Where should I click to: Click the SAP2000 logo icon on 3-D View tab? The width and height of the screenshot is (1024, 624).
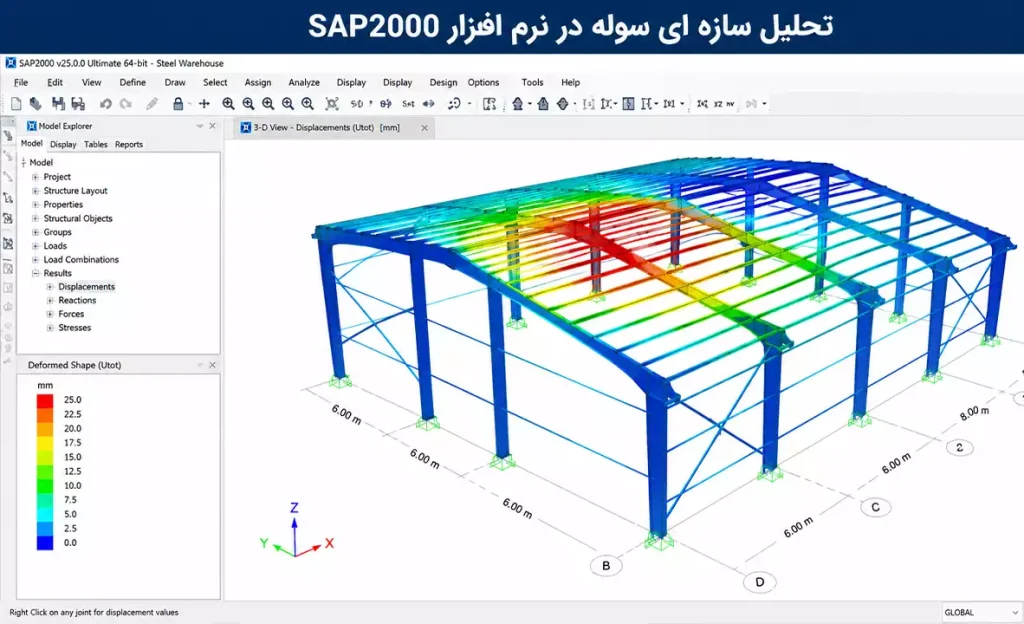click(x=246, y=127)
